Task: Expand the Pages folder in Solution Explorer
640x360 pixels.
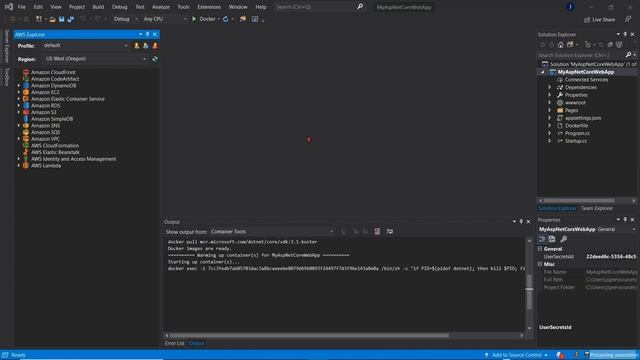Action: (549, 110)
